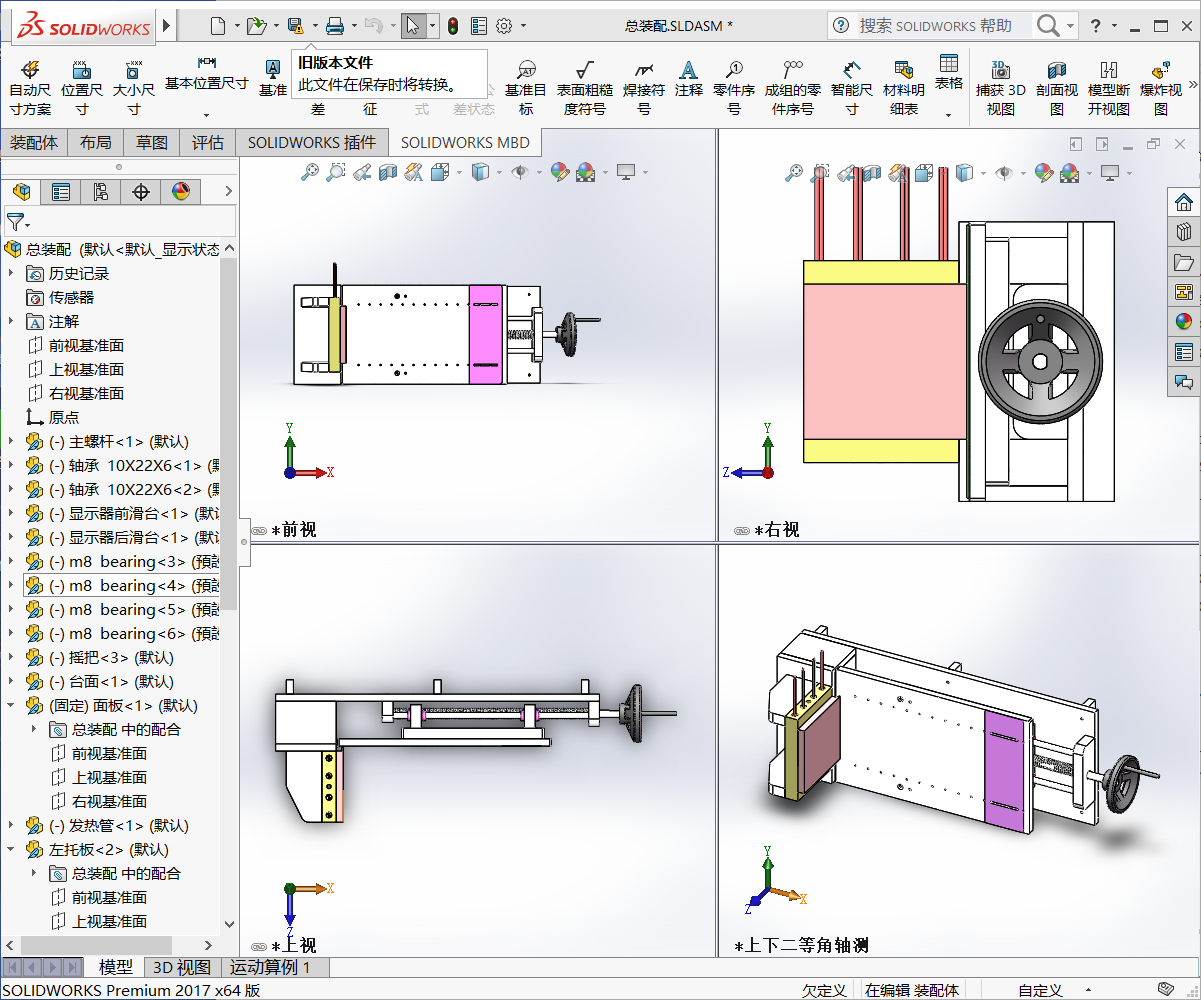Click Edit Appearance in the 前视 pane toolbar

click(x=559, y=172)
